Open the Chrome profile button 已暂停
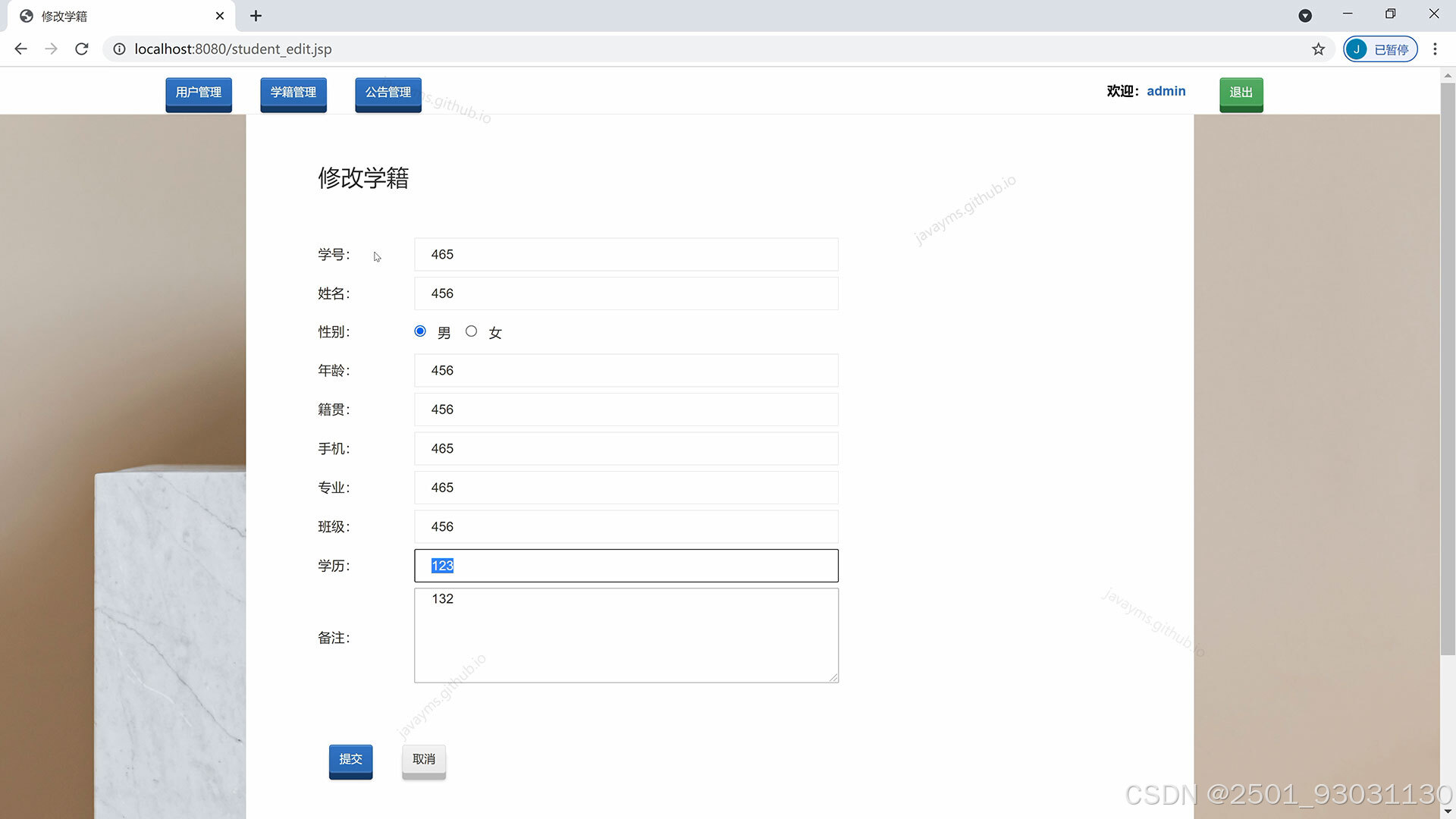 coord(1380,49)
